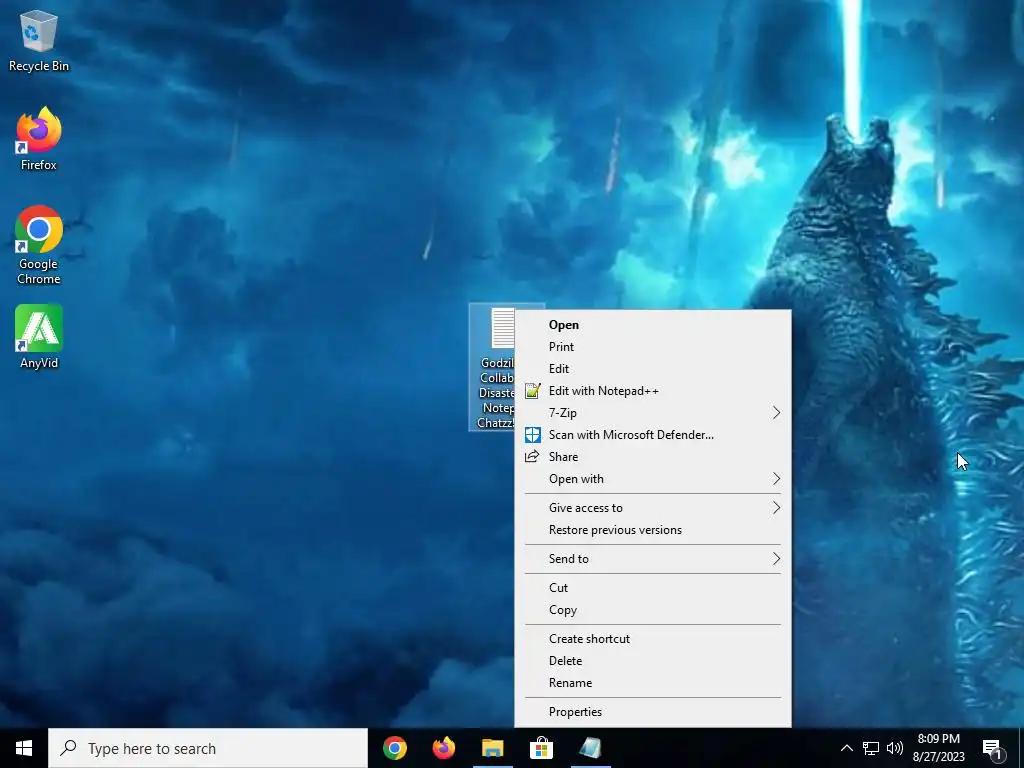Open Microsoft Store from the taskbar
This screenshot has width=1024, height=768.
click(x=541, y=748)
